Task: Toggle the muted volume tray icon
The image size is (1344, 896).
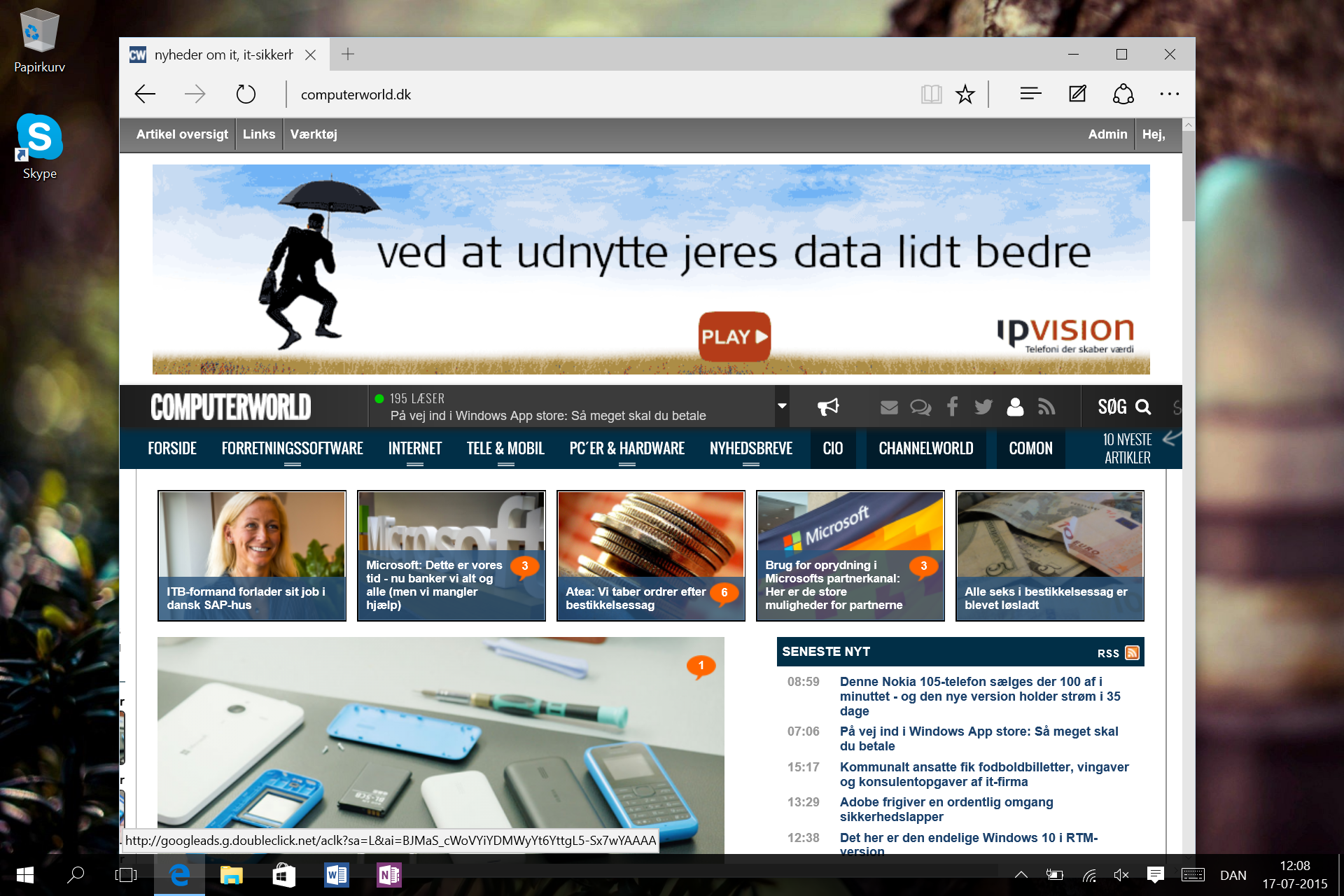Action: pyautogui.click(x=1121, y=874)
